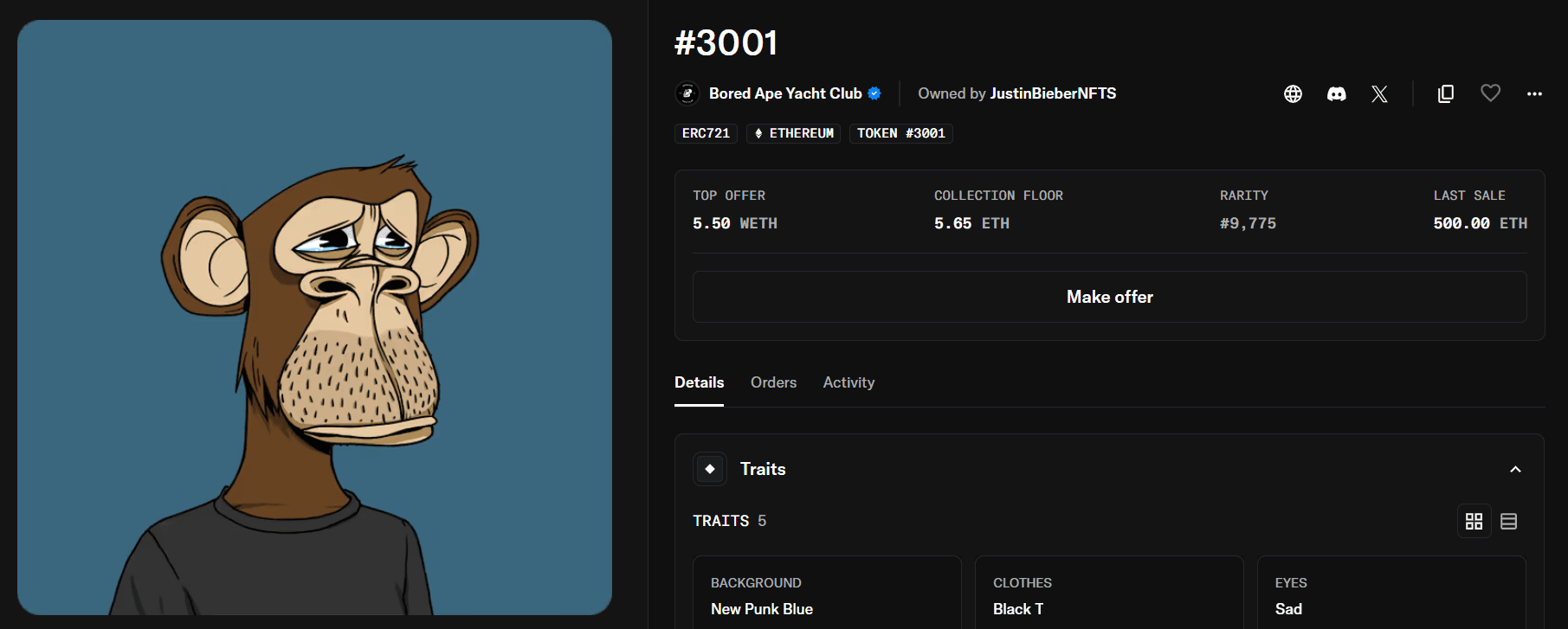Screen dimensions: 1568x629
Task: Switch to the Orders tab
Action: click(x=773, y=382)
